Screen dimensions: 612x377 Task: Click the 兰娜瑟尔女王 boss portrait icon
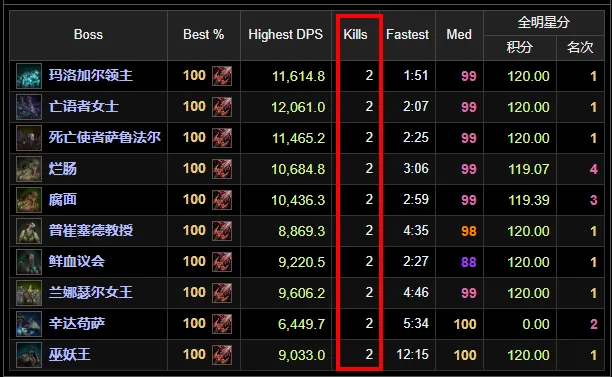[28, 293]
